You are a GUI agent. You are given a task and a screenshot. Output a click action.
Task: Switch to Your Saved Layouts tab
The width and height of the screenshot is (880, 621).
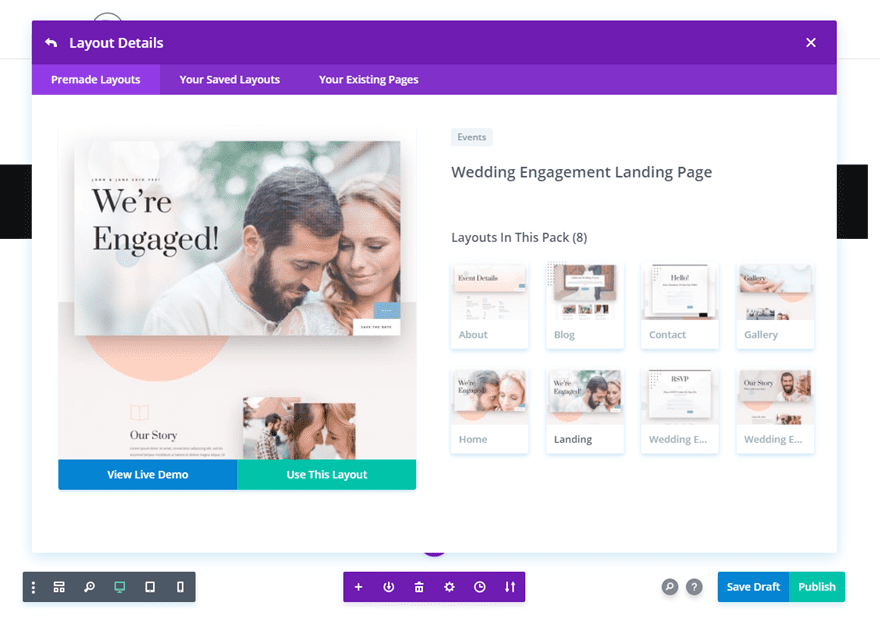229,79
